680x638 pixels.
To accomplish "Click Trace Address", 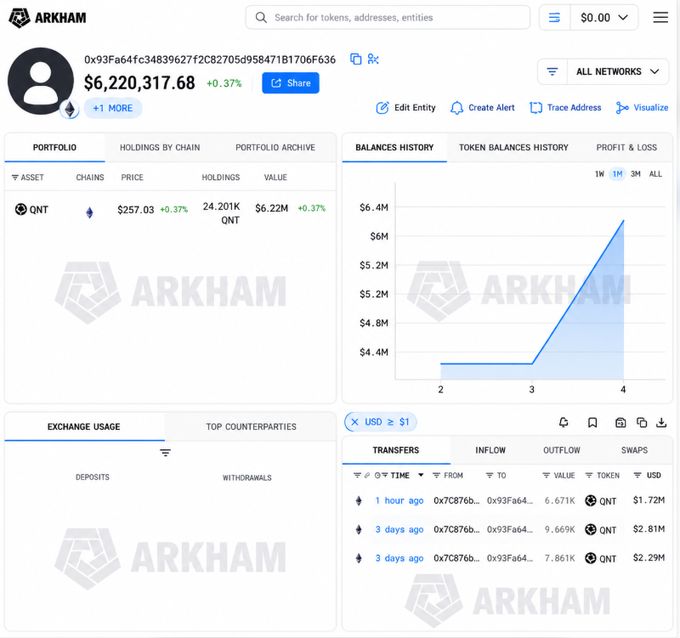I will point(566,108).
